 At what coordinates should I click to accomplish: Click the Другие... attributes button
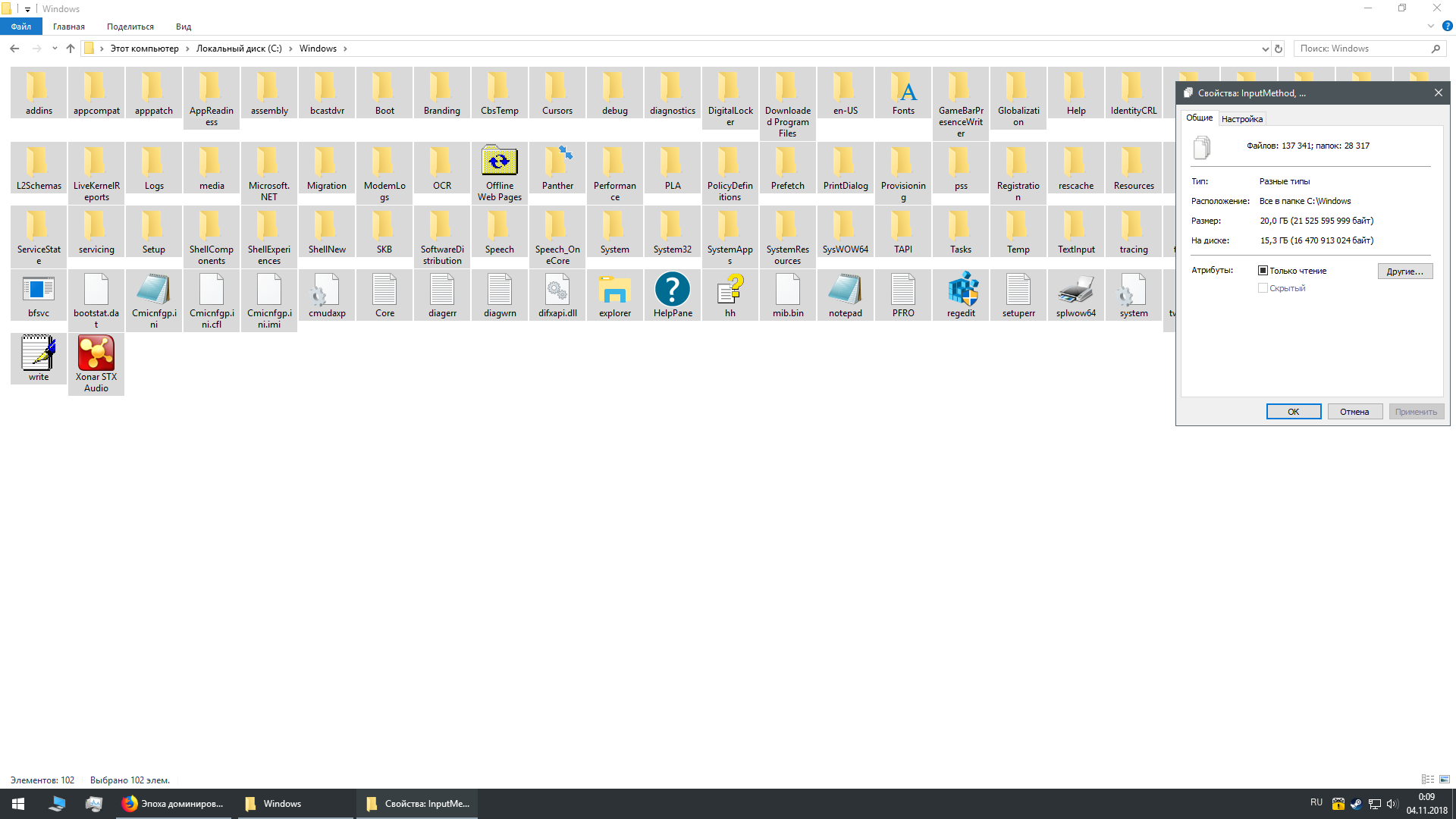click(x=1404, y=271)
